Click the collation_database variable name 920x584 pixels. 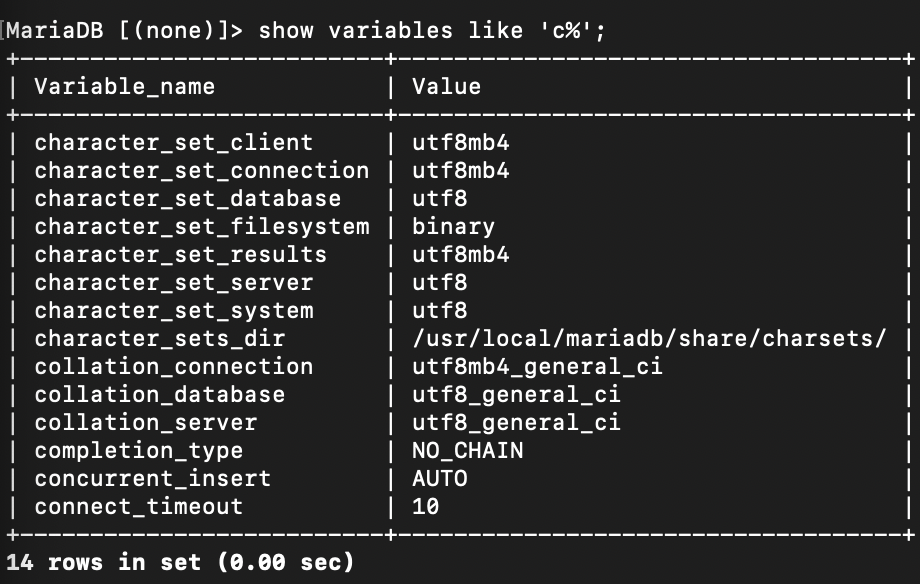(x=159, y=395)
